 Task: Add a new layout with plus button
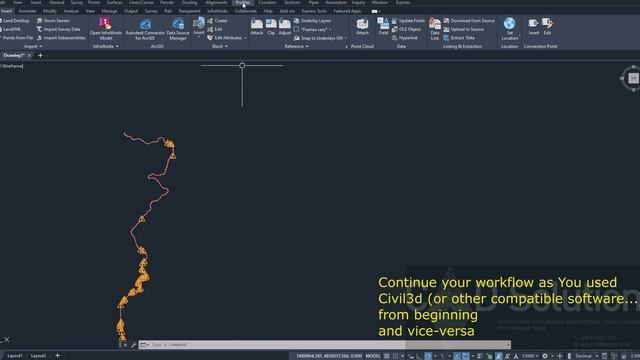point(57,356)
